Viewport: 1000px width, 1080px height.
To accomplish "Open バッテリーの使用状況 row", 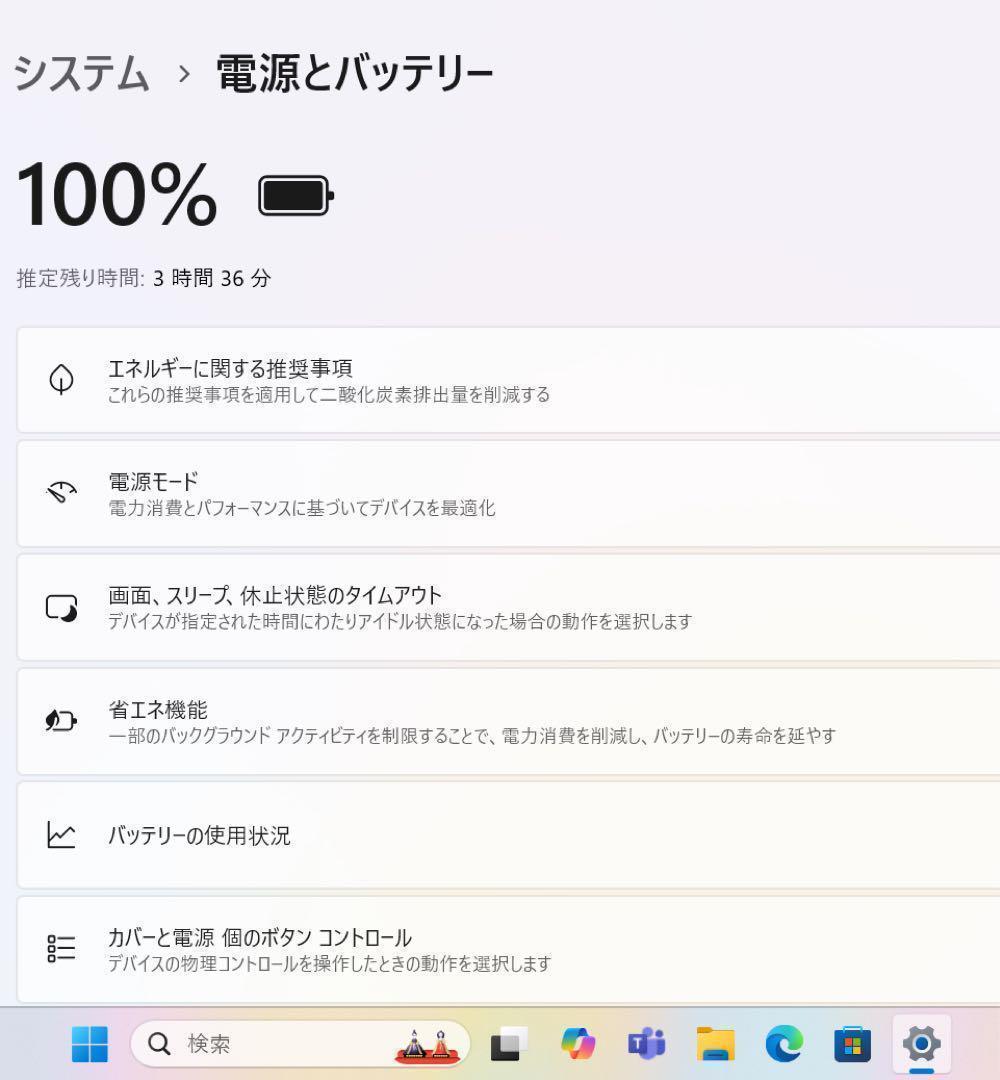I will pos(508,835).
